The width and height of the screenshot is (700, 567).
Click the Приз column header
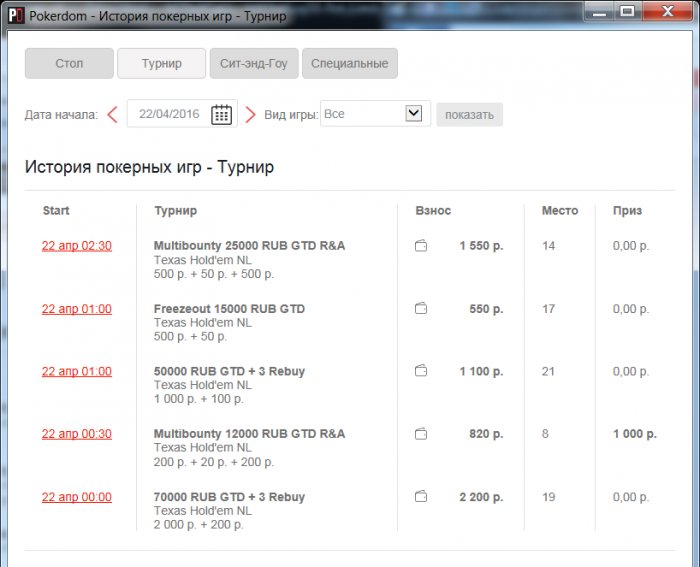[x=627, y=210]
